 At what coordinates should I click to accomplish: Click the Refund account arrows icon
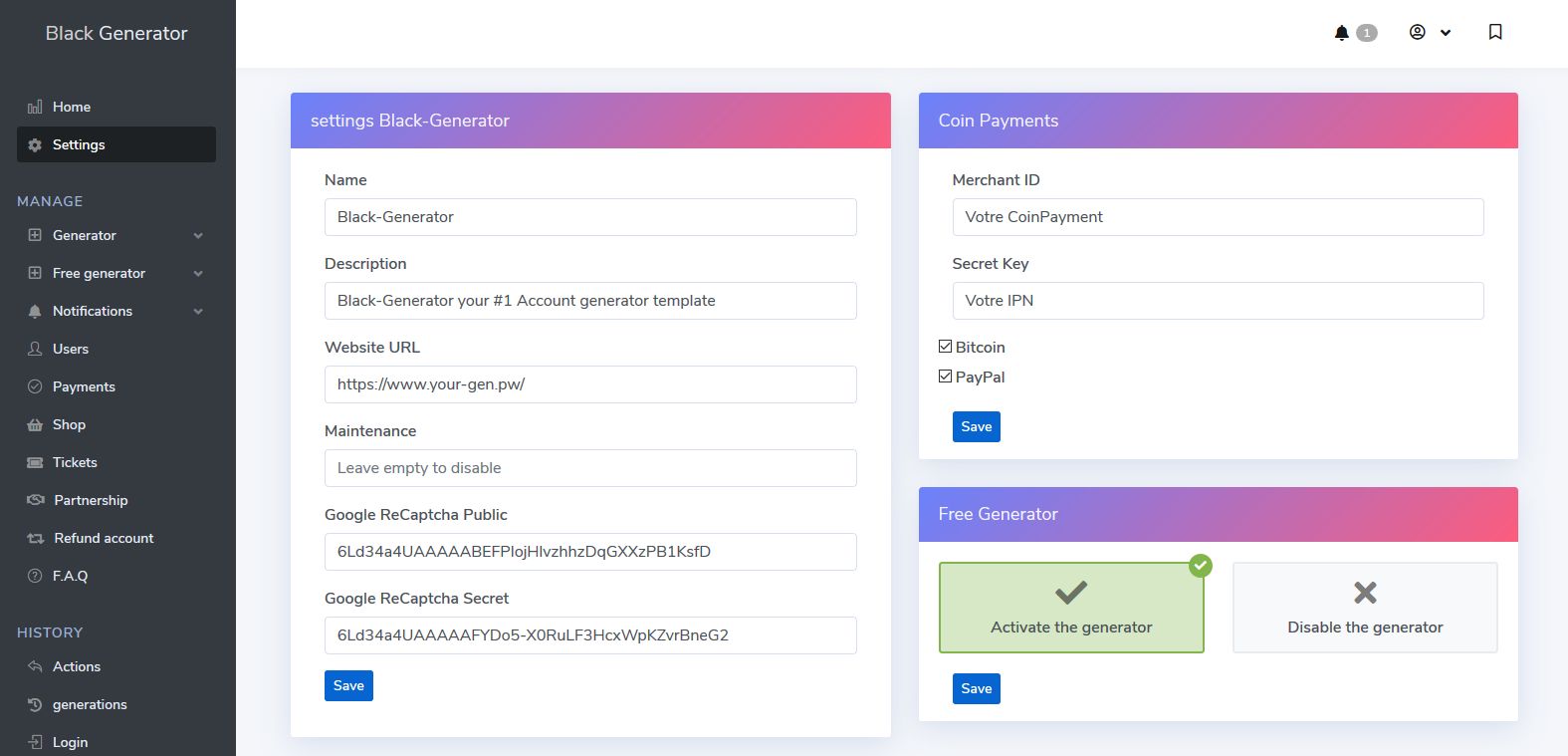[x=36, y=538]
